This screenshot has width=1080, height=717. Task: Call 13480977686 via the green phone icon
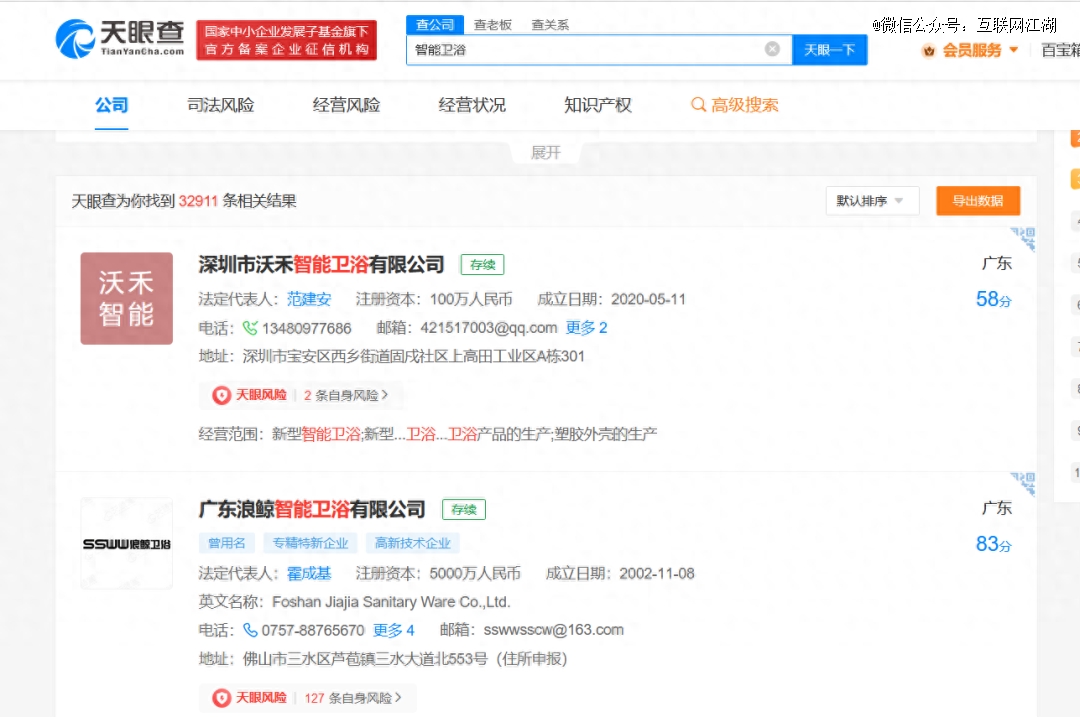pyautogui.click(x=250, y=328)
